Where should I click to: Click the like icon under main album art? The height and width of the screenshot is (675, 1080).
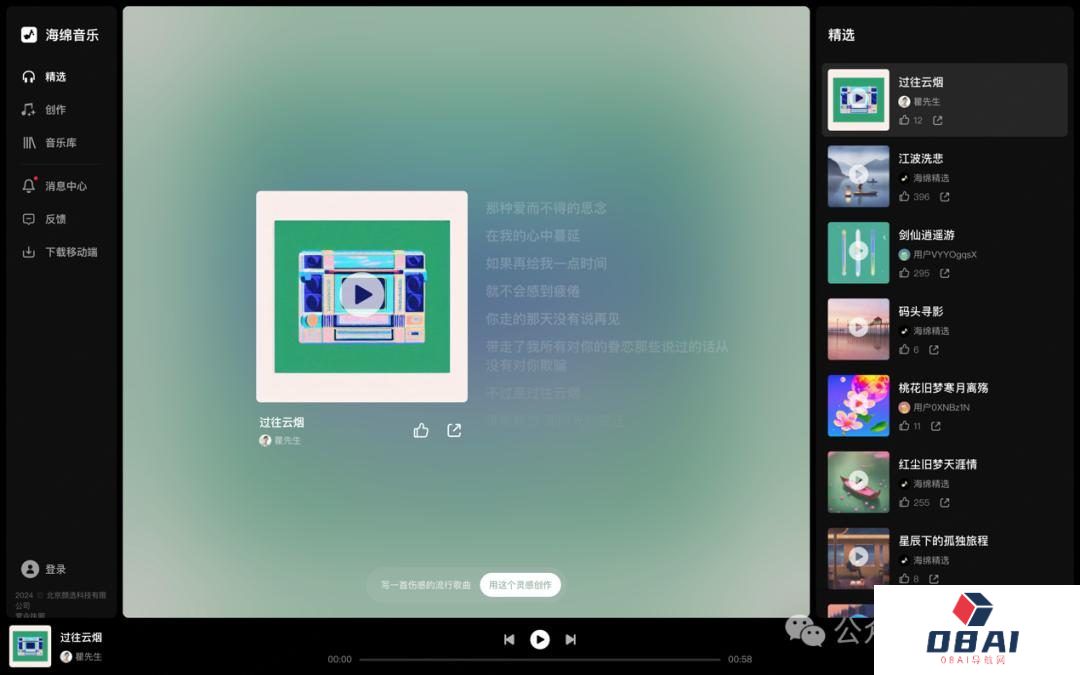pyautogui.click(x=421, y=430)
